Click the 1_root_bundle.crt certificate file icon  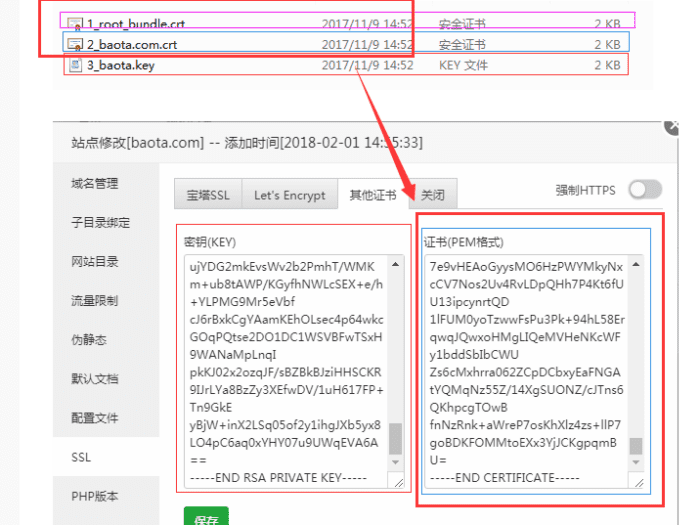point(75,22)
